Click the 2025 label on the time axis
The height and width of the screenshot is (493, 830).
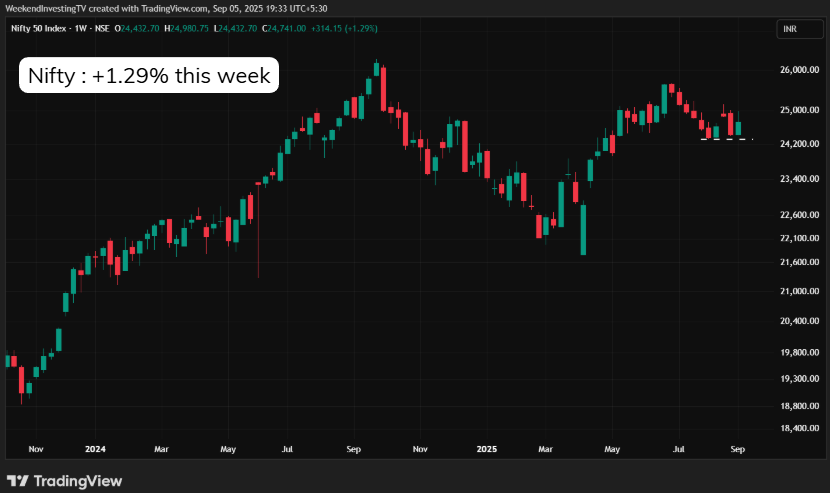tap(486, 449)
